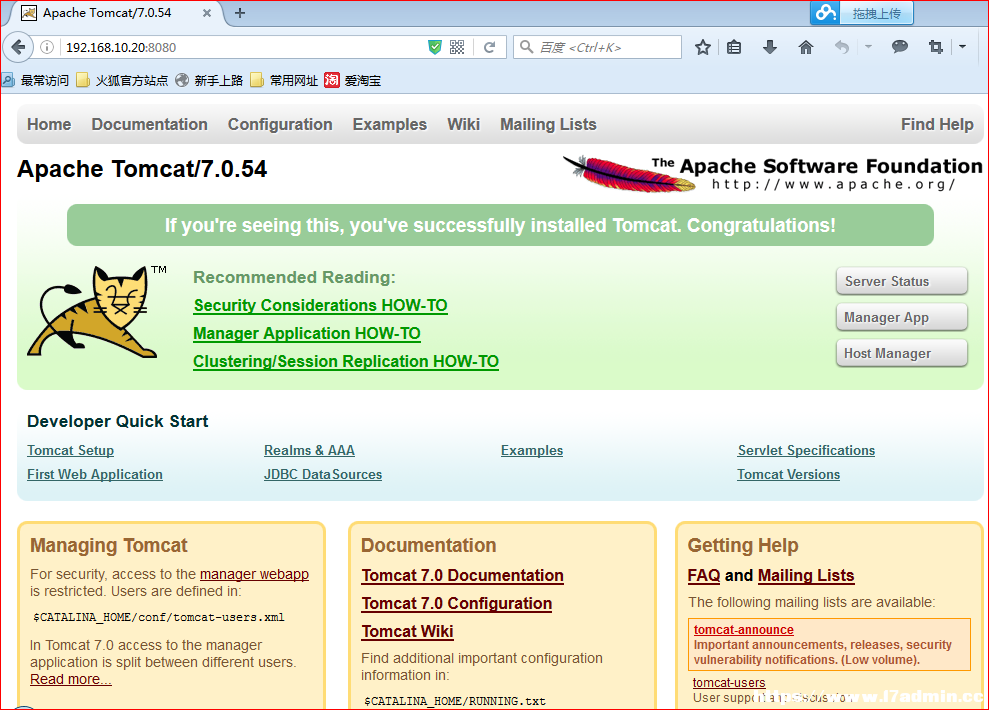
Task: Open the Wiki navigation item
Action: (464, 124)
